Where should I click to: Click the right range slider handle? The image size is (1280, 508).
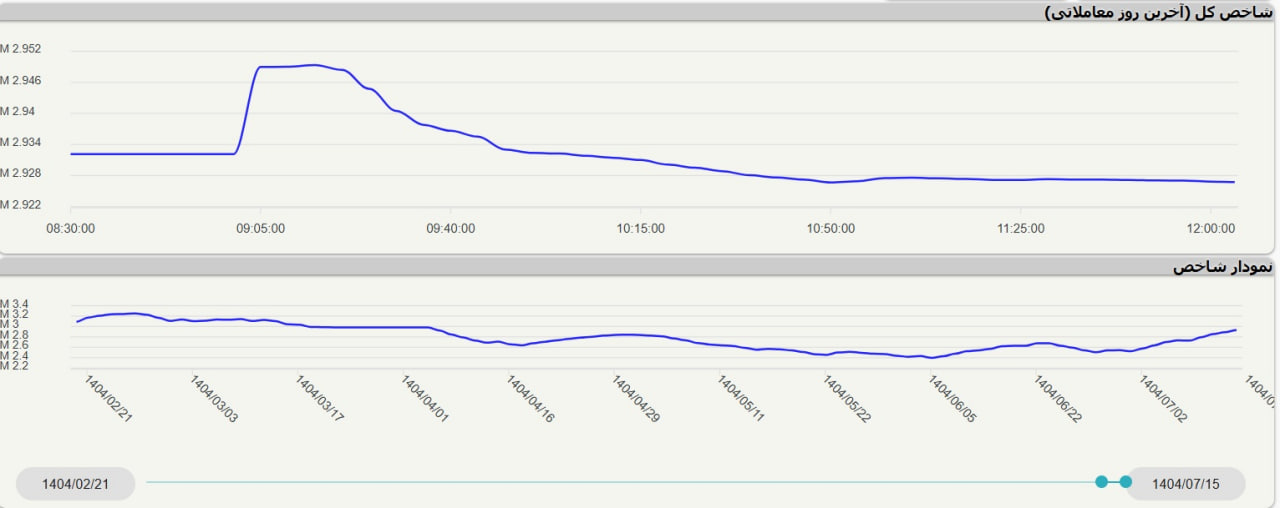click(1125, 482)
